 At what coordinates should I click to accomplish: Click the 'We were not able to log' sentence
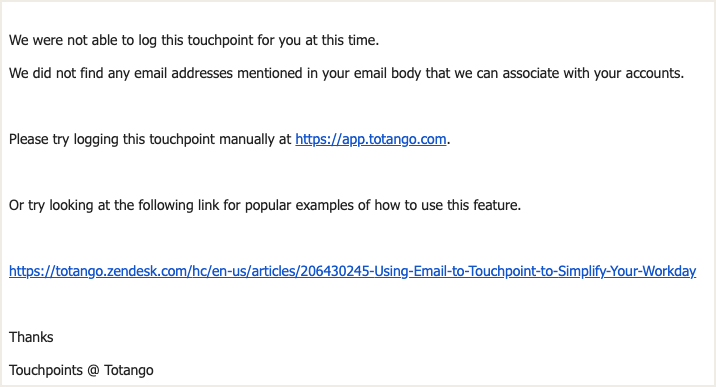point(194,40)
